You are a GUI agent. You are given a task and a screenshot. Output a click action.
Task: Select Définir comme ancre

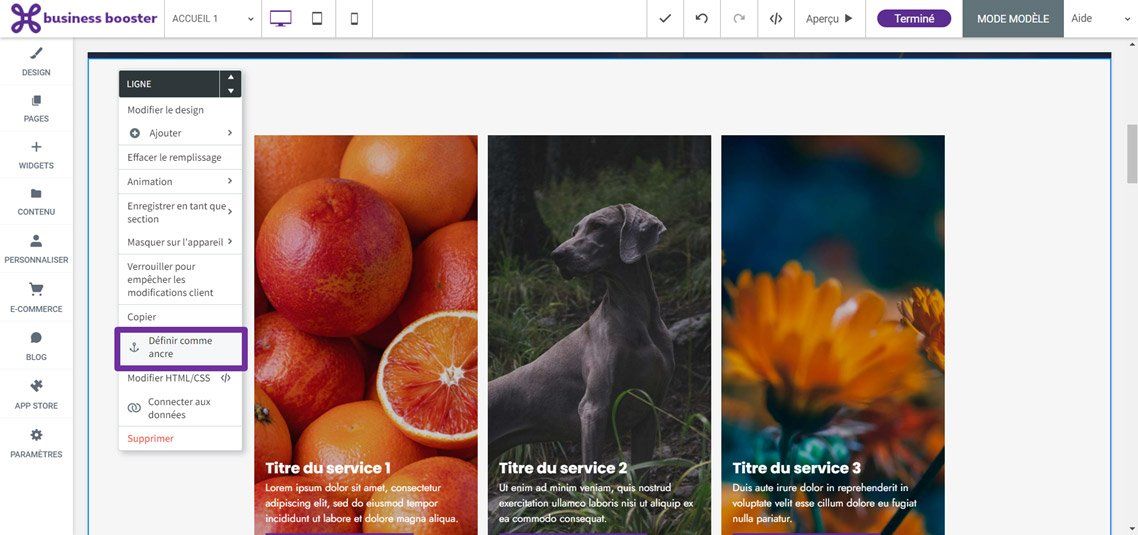coord(181,348)
